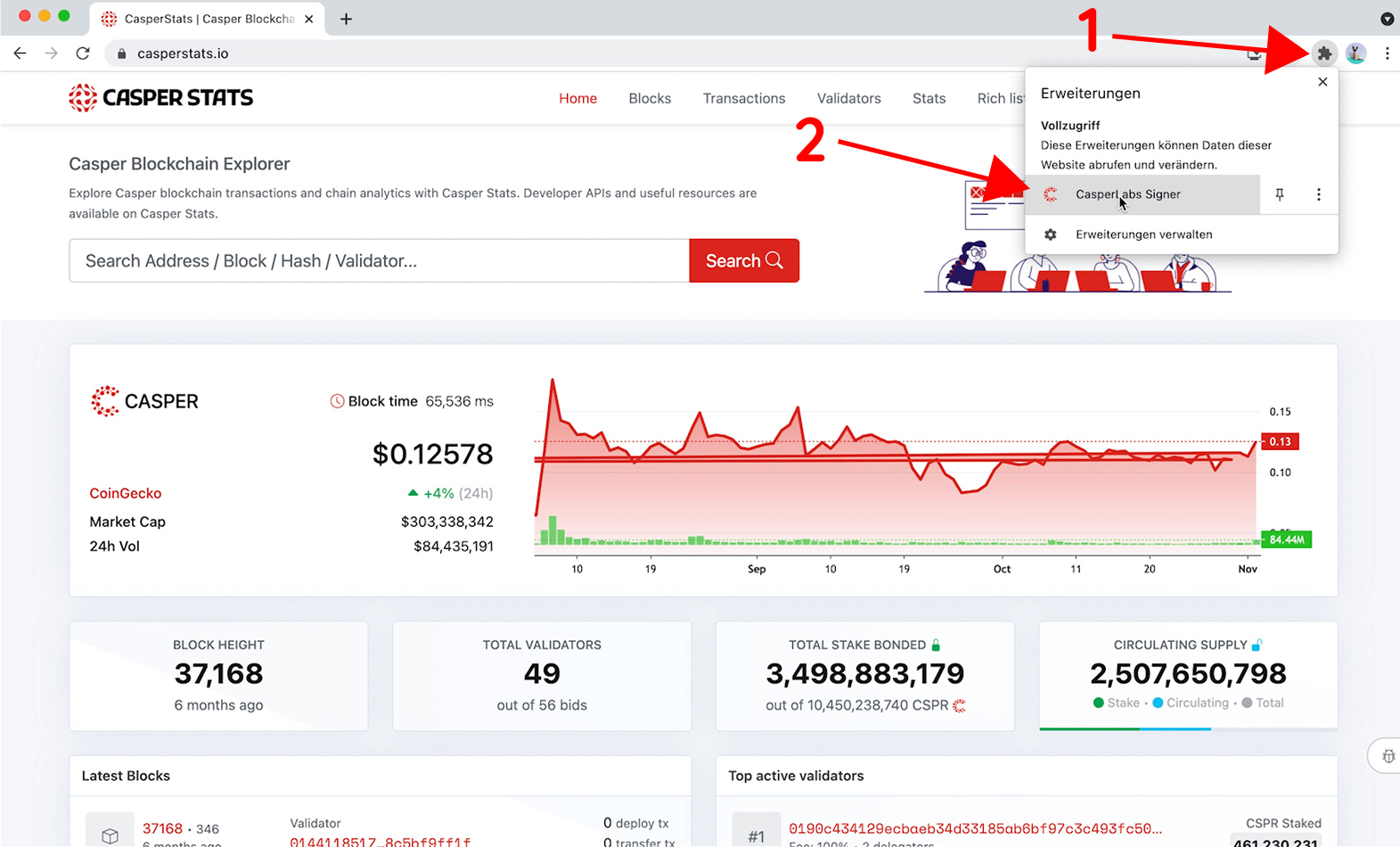
Task: Click the 24h Vol value $84,435,191
Action: (x=453, y=546)
